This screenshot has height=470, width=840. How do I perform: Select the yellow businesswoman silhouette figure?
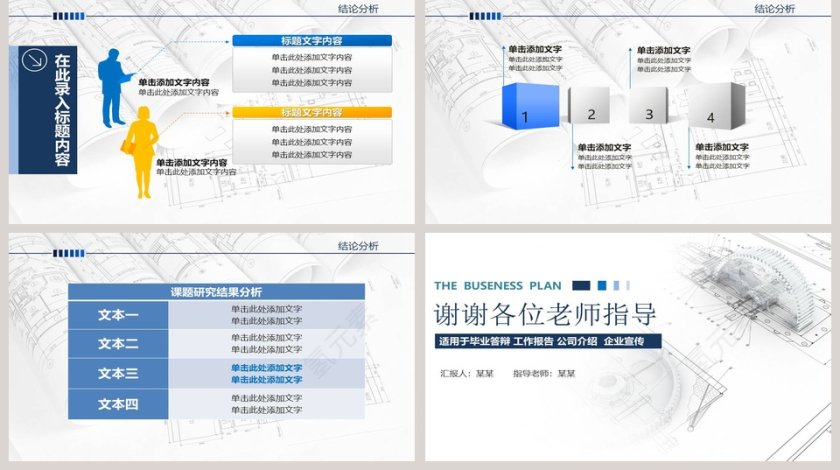[140, 153]
